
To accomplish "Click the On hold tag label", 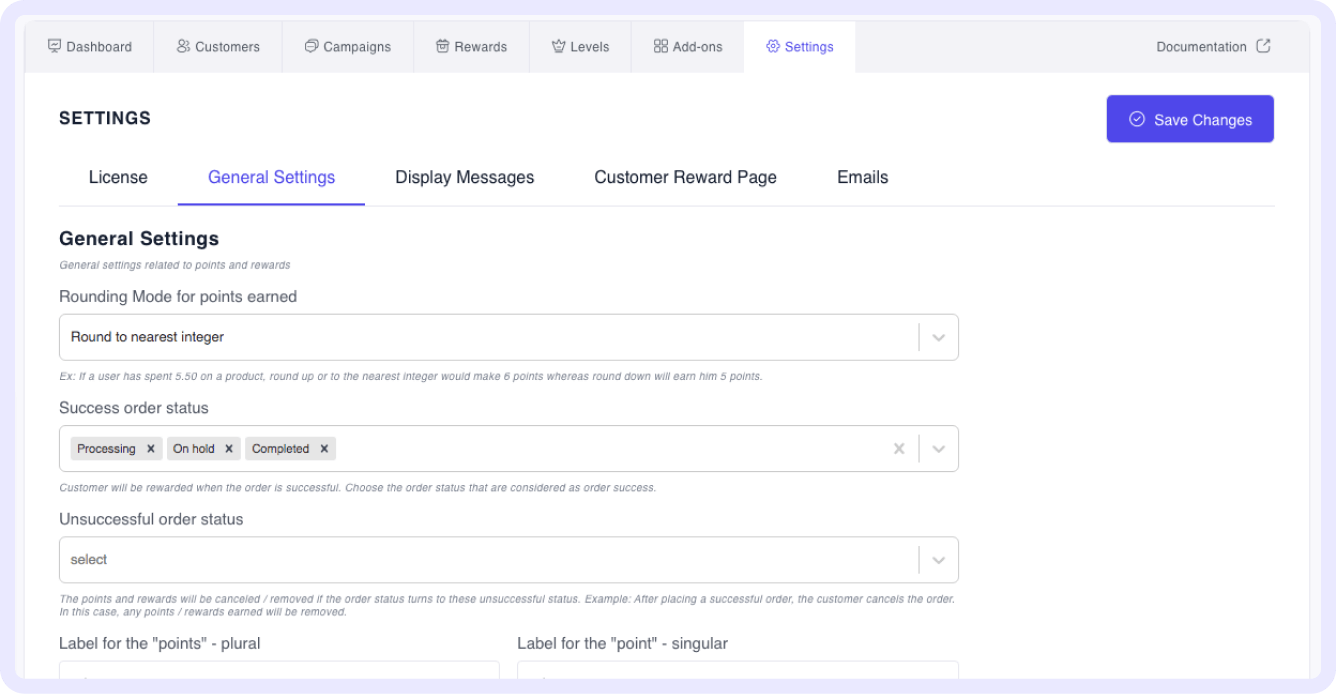I will pos(194,449).
